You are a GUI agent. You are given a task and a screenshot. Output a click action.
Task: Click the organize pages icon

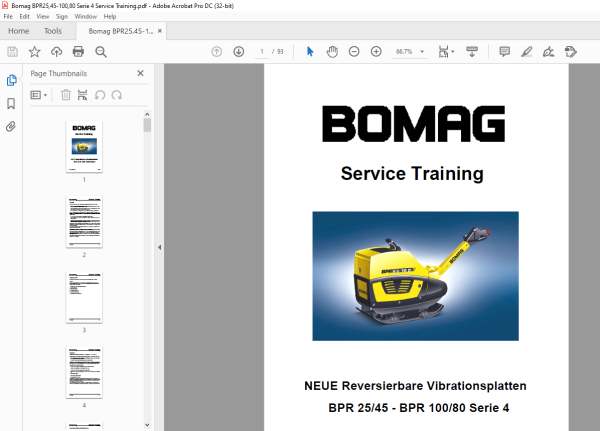[x=82, y=95]
